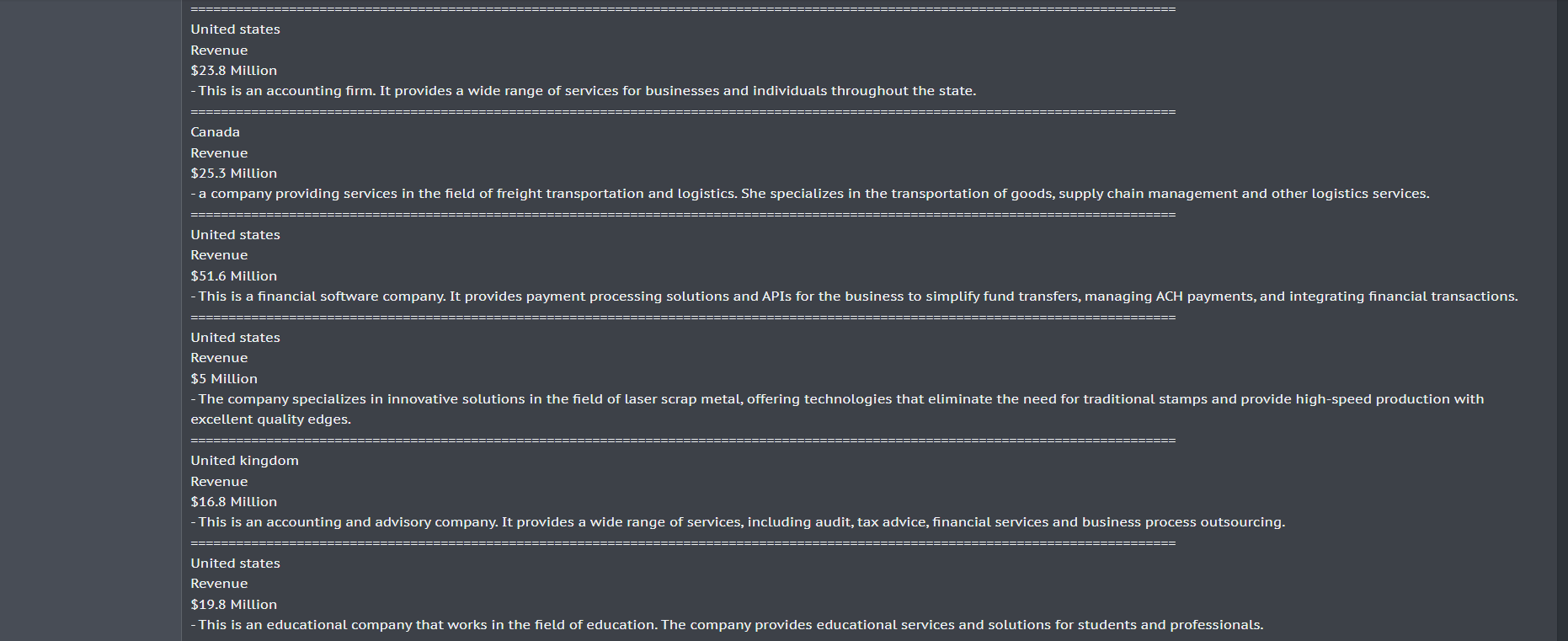This screenshot has width=1568, height=641.
Task: Click the laser scrap metal description text
Action: [x=837, y=399]
